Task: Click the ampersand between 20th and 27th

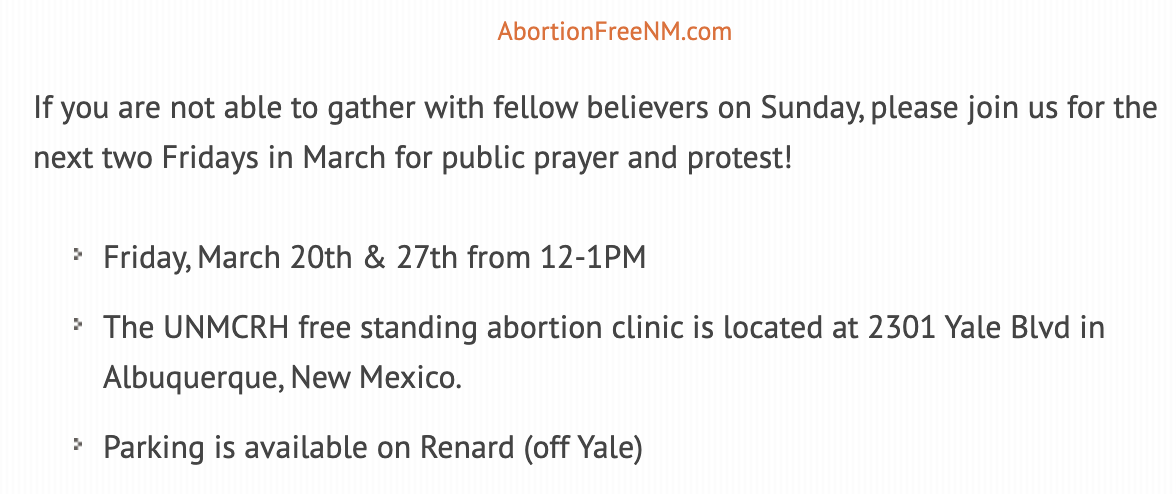Action: point(374,258)
